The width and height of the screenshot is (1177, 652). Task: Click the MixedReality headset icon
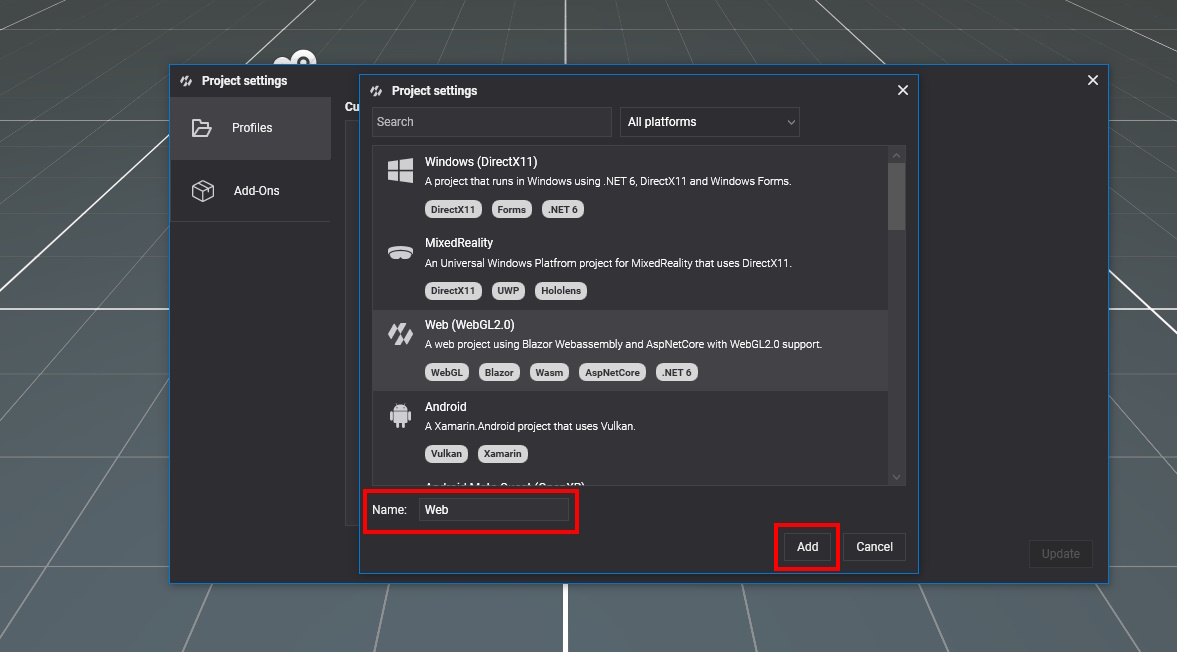[400, 253]
